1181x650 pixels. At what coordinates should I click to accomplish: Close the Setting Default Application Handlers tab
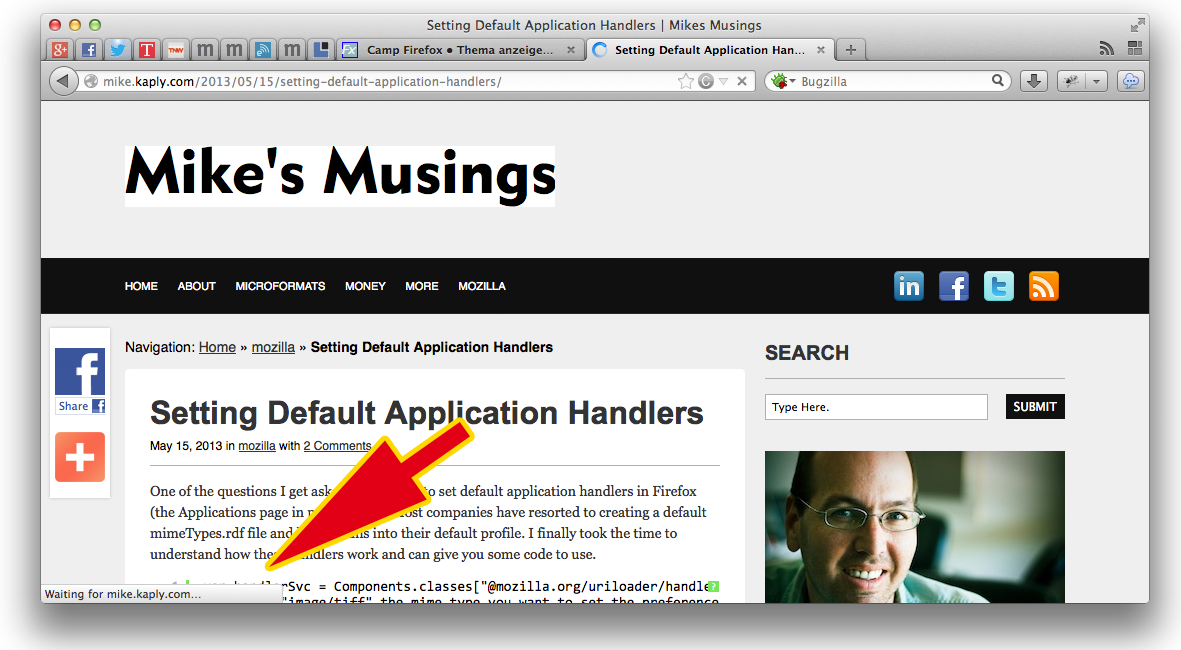[821, 50]
